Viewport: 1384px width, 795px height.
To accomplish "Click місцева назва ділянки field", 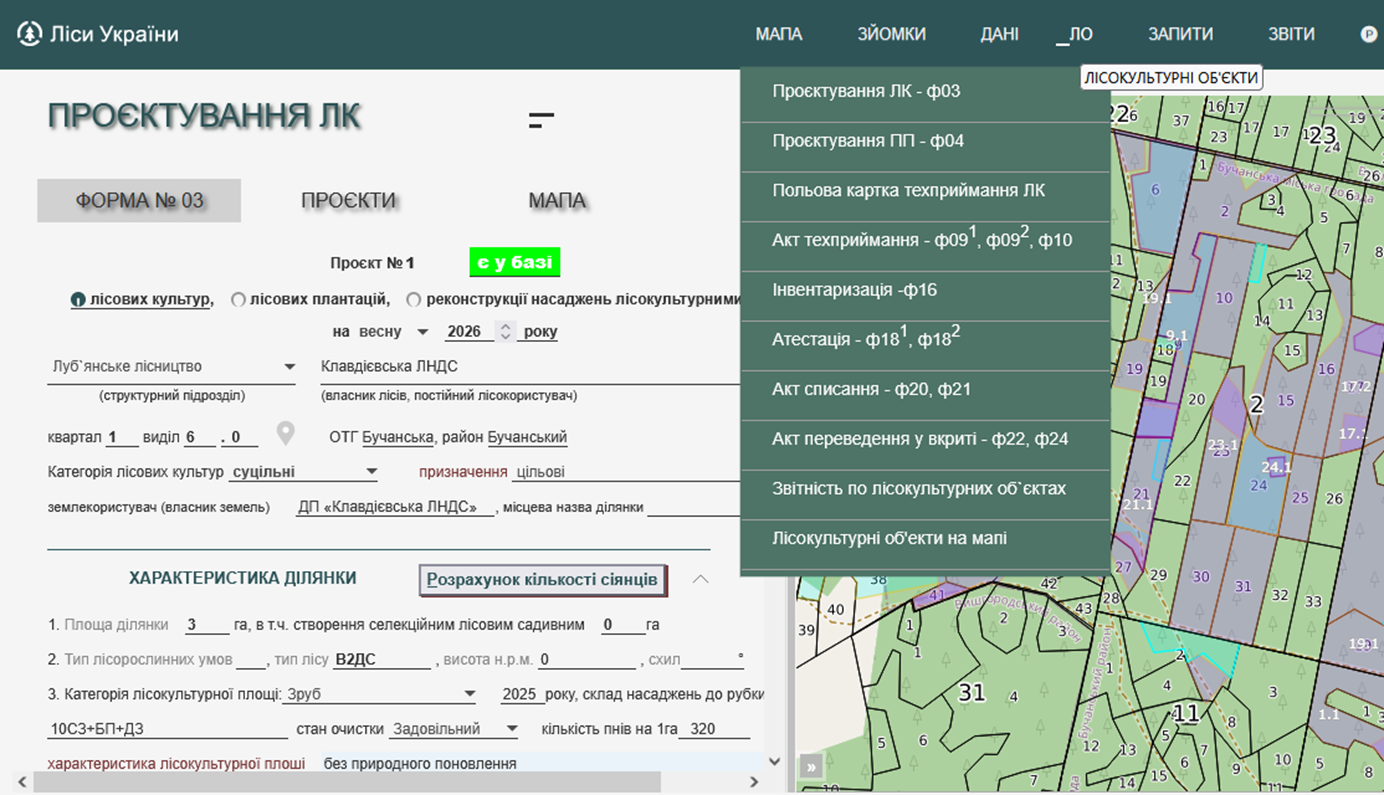I will 694,507.
